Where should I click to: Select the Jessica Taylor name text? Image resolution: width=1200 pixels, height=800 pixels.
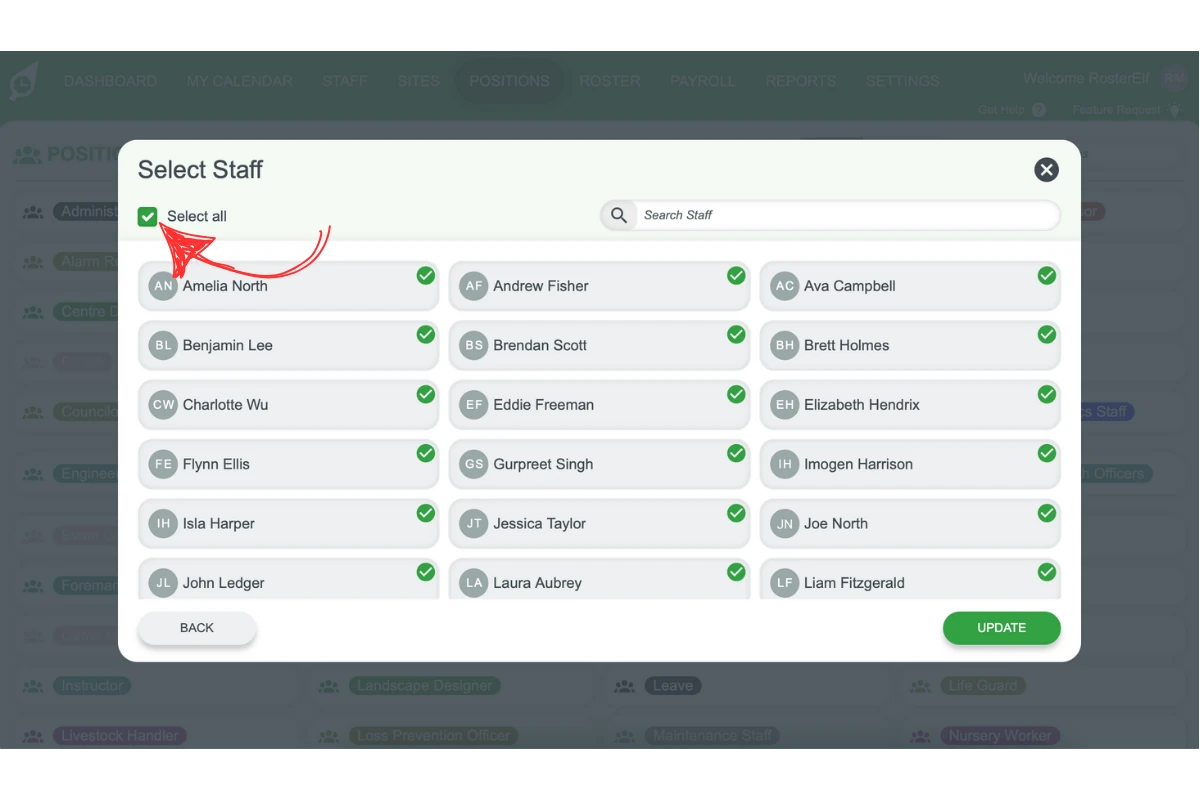pos(540,524)
